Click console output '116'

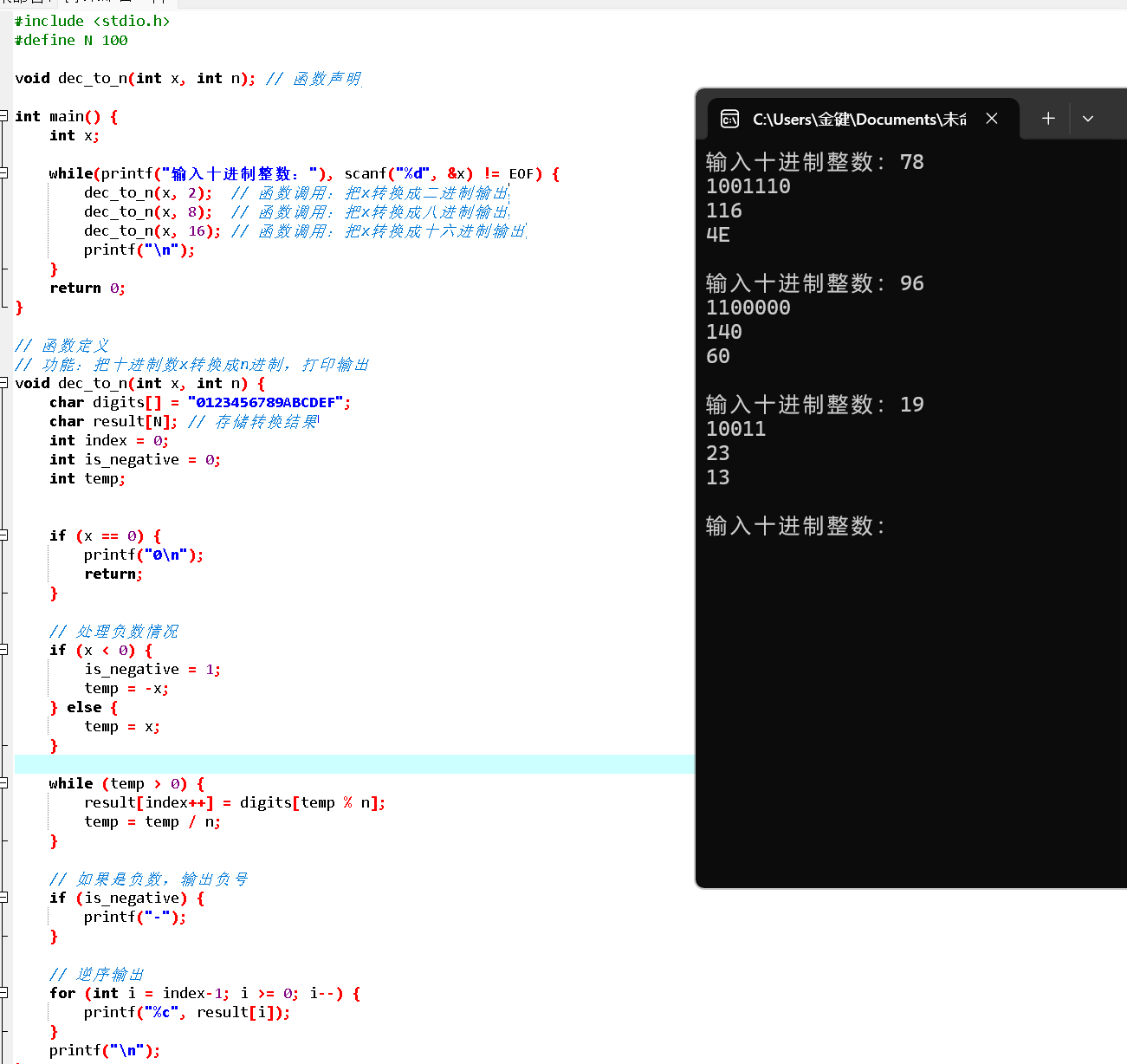[x=724, y=211]
